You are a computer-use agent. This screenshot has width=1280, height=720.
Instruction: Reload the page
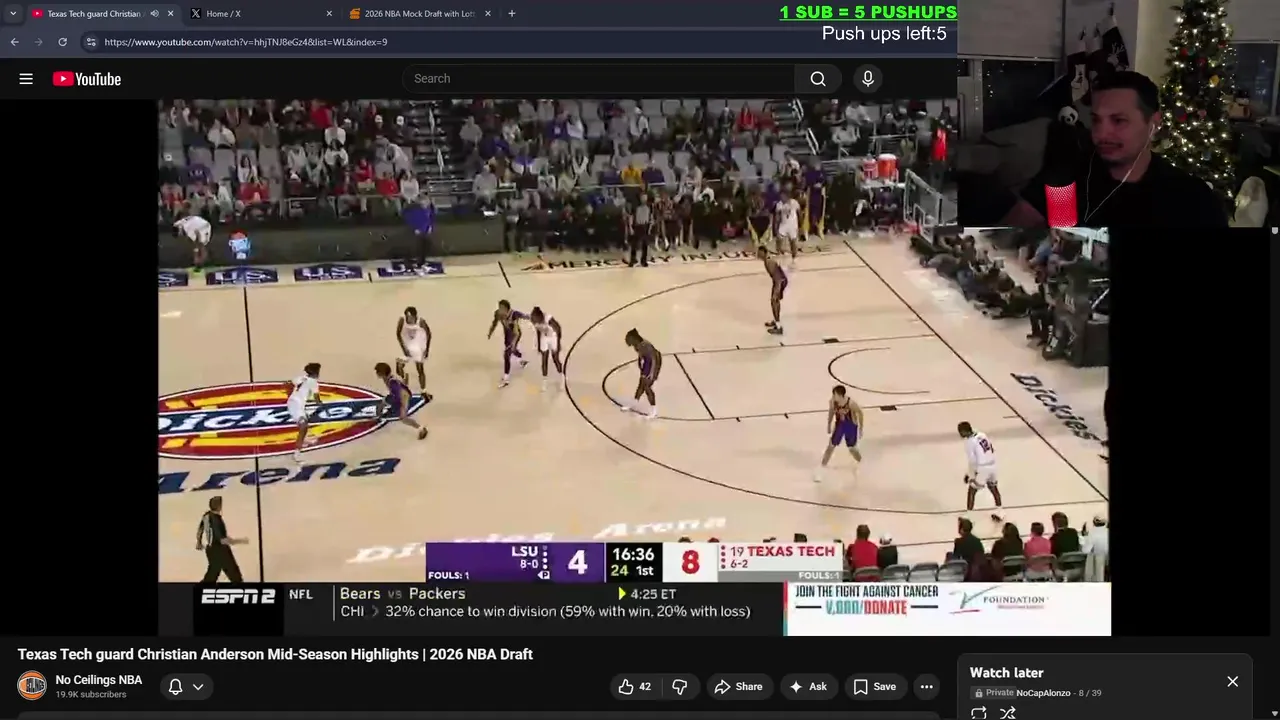[x=62, y=42]
